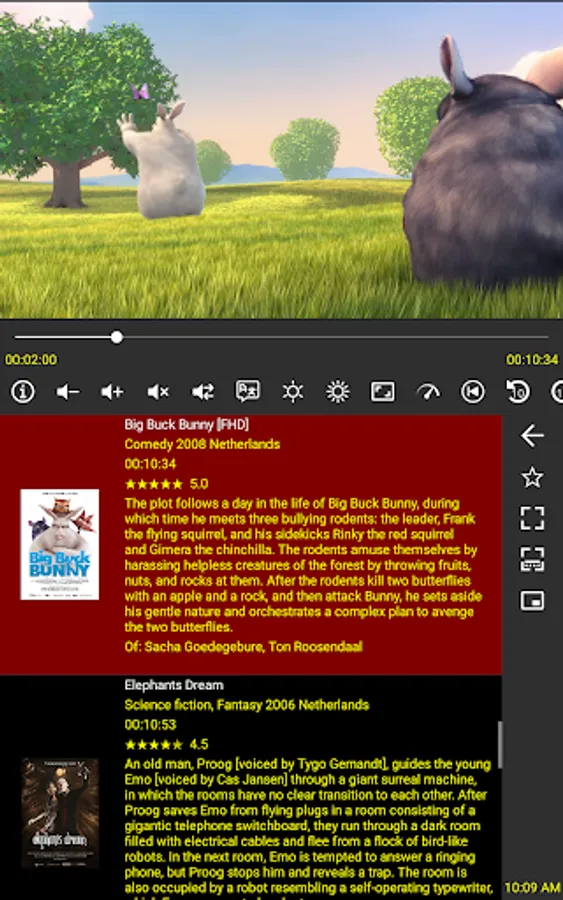
Task: Open the subtitles language icon
Action: [248, 391]
